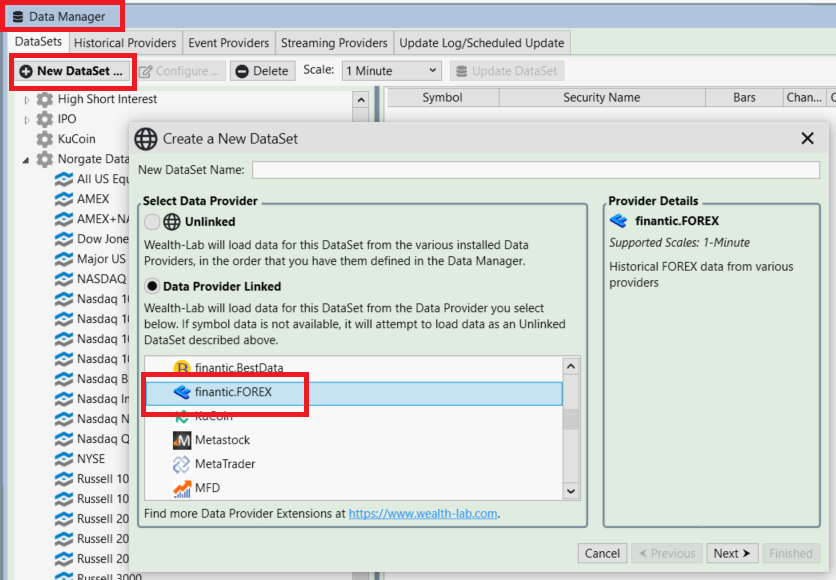
Task: Open the Streaming Providers tab
Action: coord(334,43)
